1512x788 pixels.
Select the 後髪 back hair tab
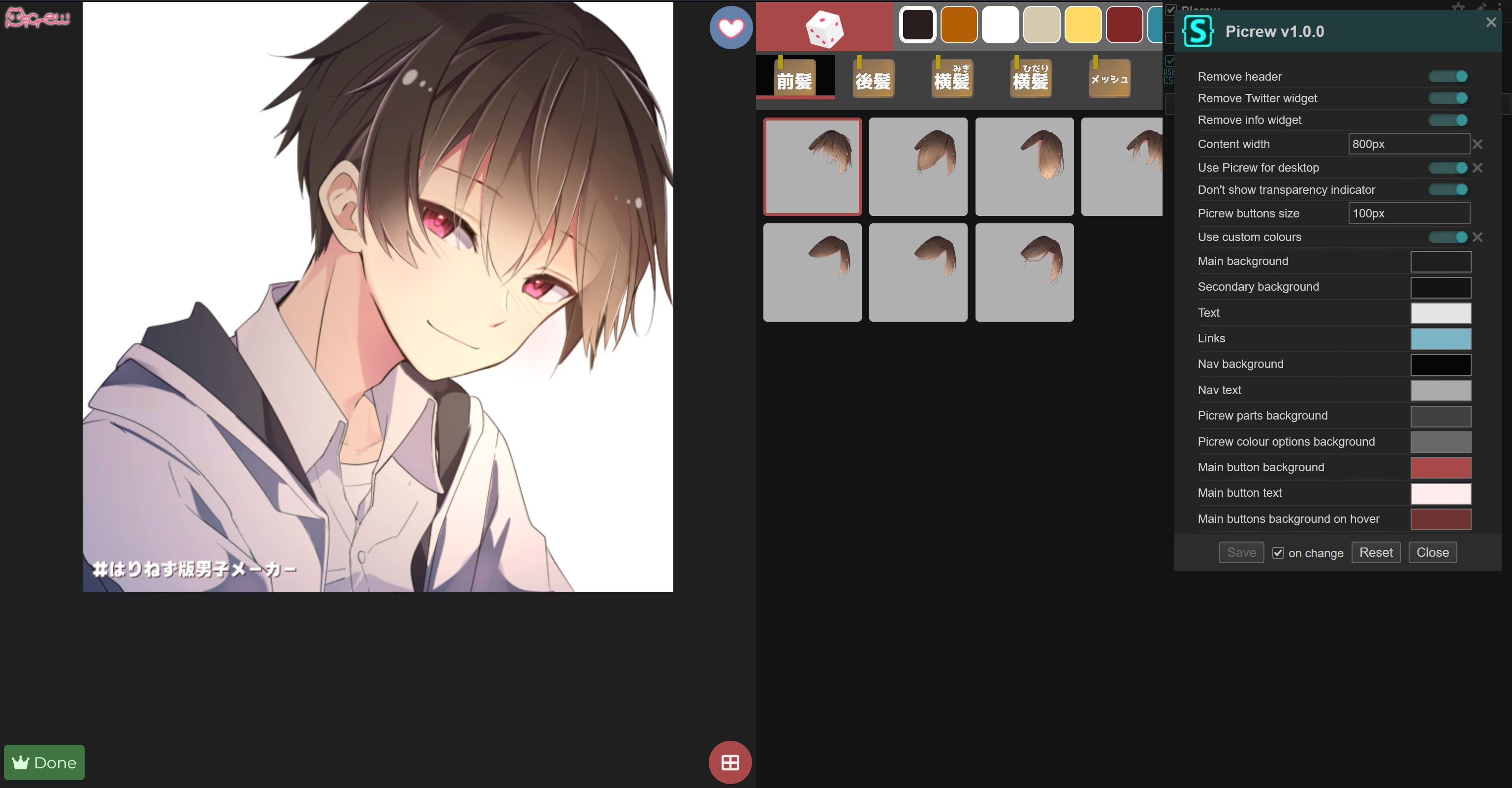click(x=874, y=77)
